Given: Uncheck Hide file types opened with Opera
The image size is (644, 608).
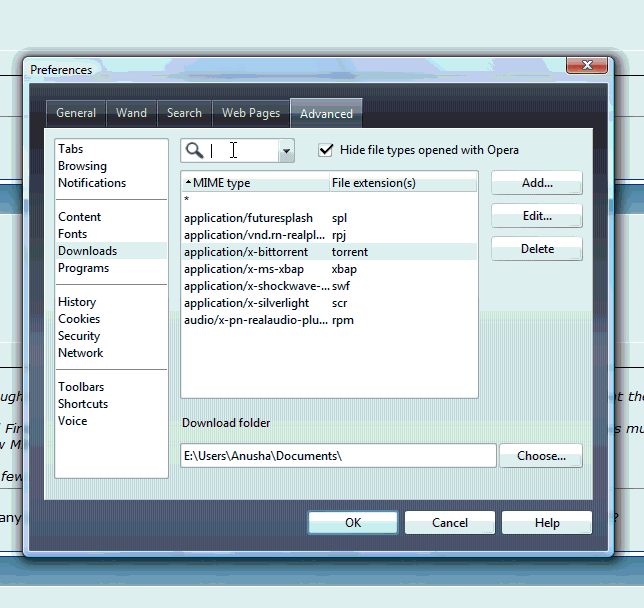Looking at the screenshot, I should pos(326,150).
